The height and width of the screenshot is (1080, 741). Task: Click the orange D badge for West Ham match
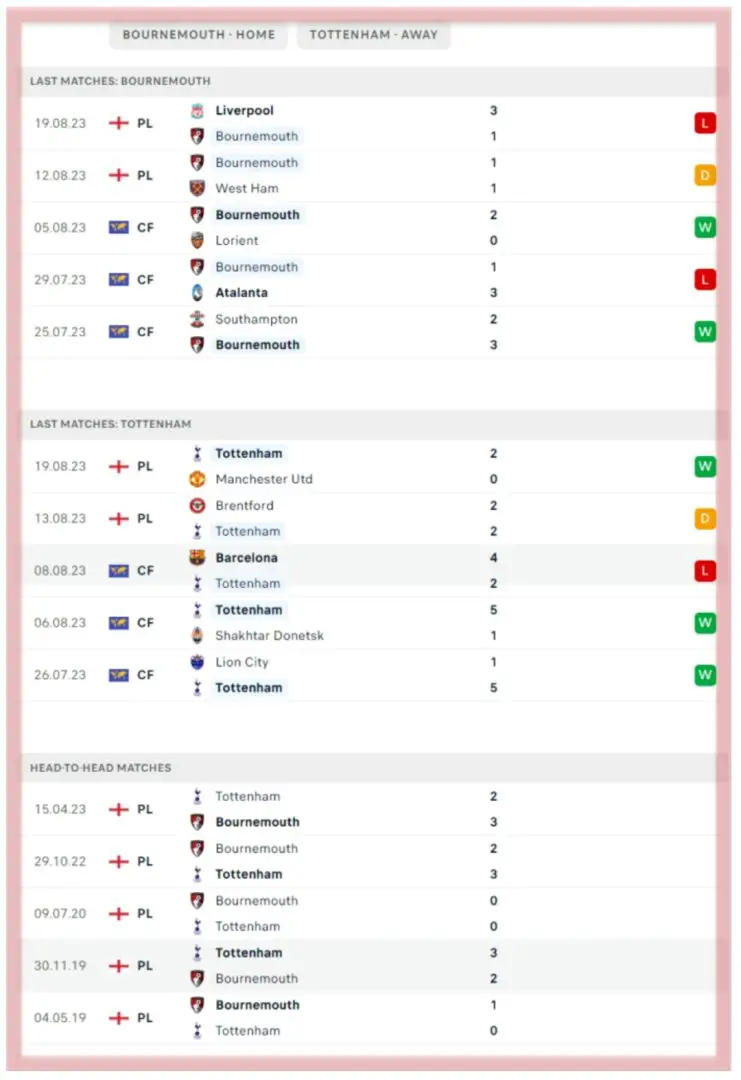click(x=705, y=176)
